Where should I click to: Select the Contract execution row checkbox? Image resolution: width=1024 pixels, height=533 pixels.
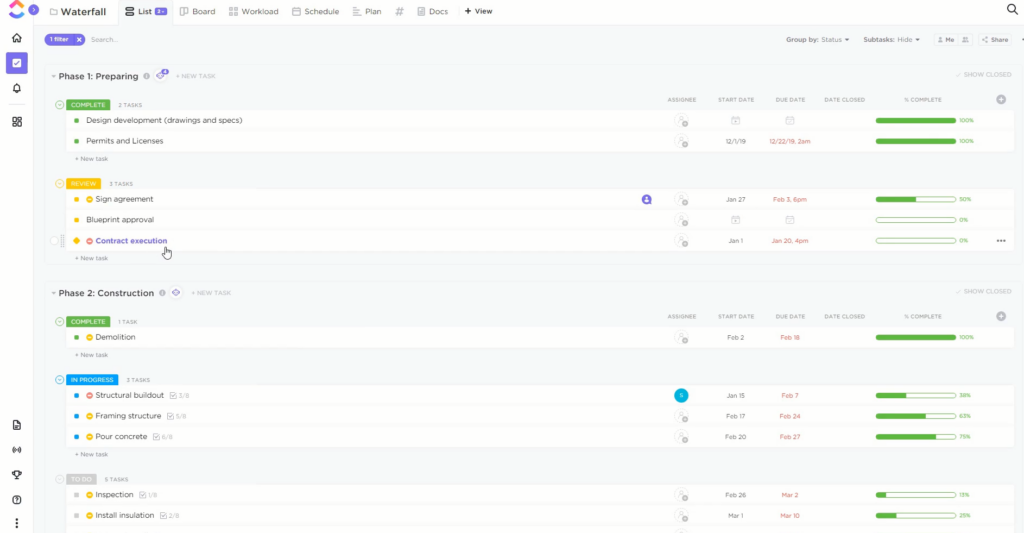point(54,241)
